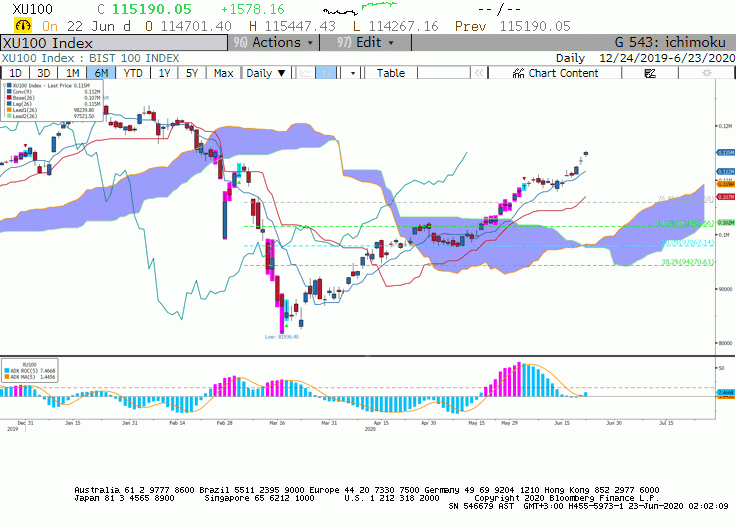Open chart settings gear icon
Screen dimensions: 736x529
[706, 73]
